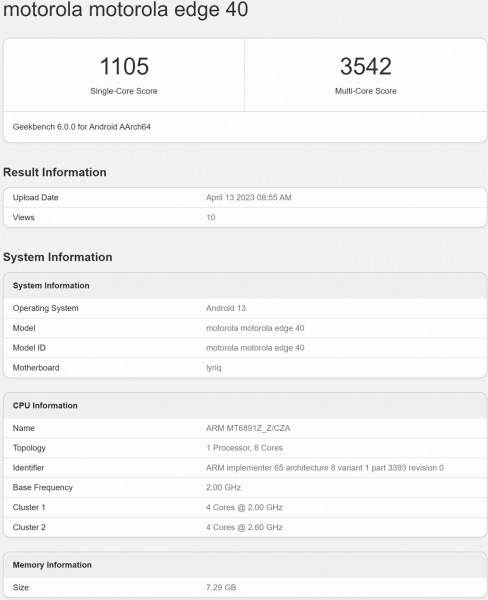Click the 'Result Information' heading
This screenshot has width=488, height=600.
(55, 172)
